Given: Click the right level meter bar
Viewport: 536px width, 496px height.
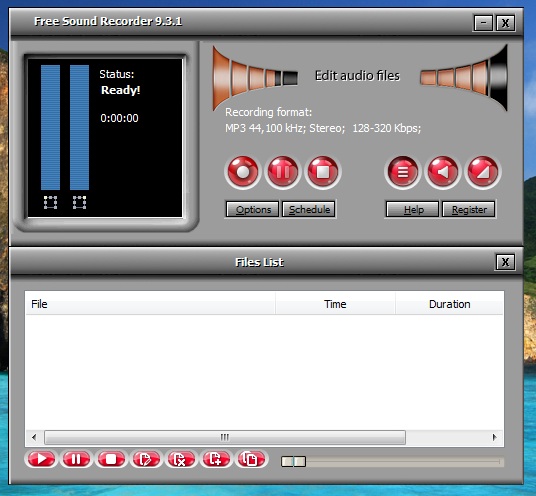Looking at the screenshot, I should pos(79,127).
